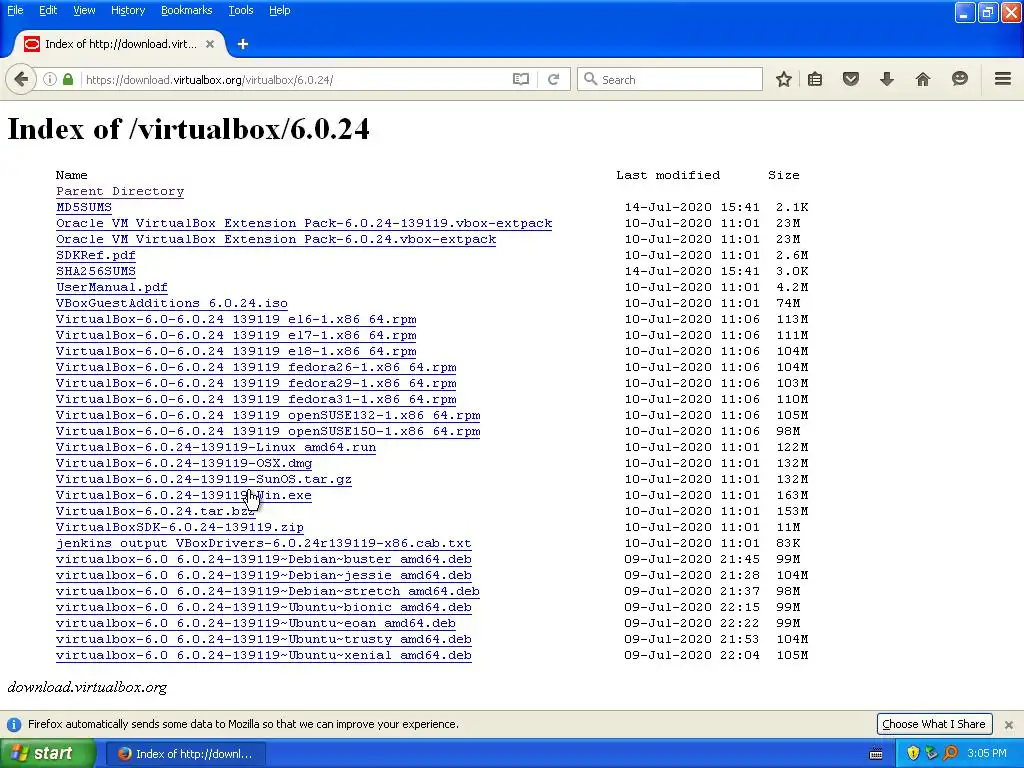
Task: Open UserManual.pdf link
Action: tap(112, 287)
